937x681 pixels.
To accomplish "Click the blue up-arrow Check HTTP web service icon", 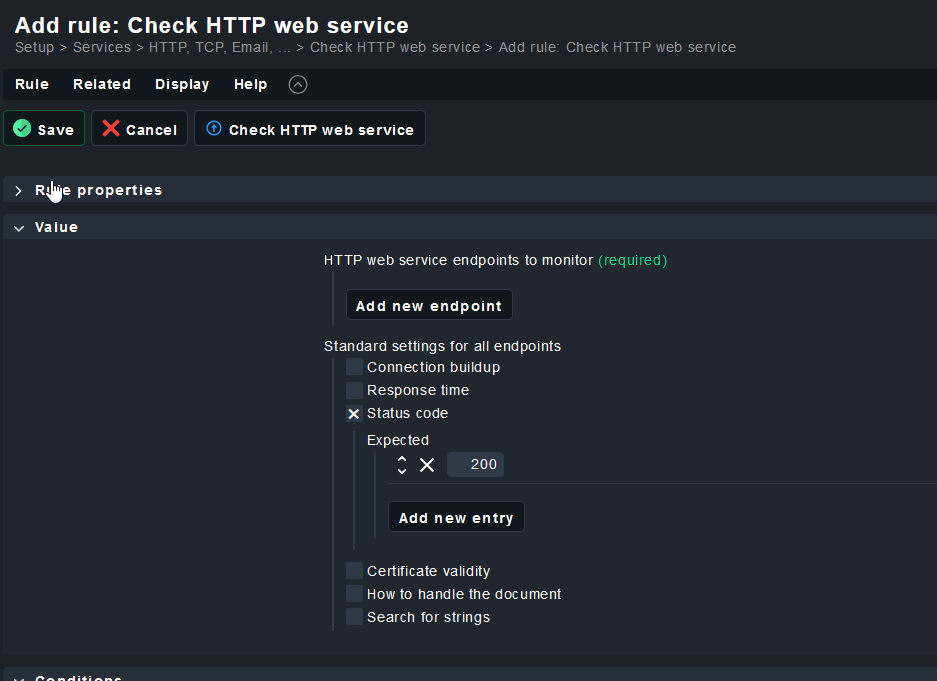I will pyautogui.click(x=213, y=129).
